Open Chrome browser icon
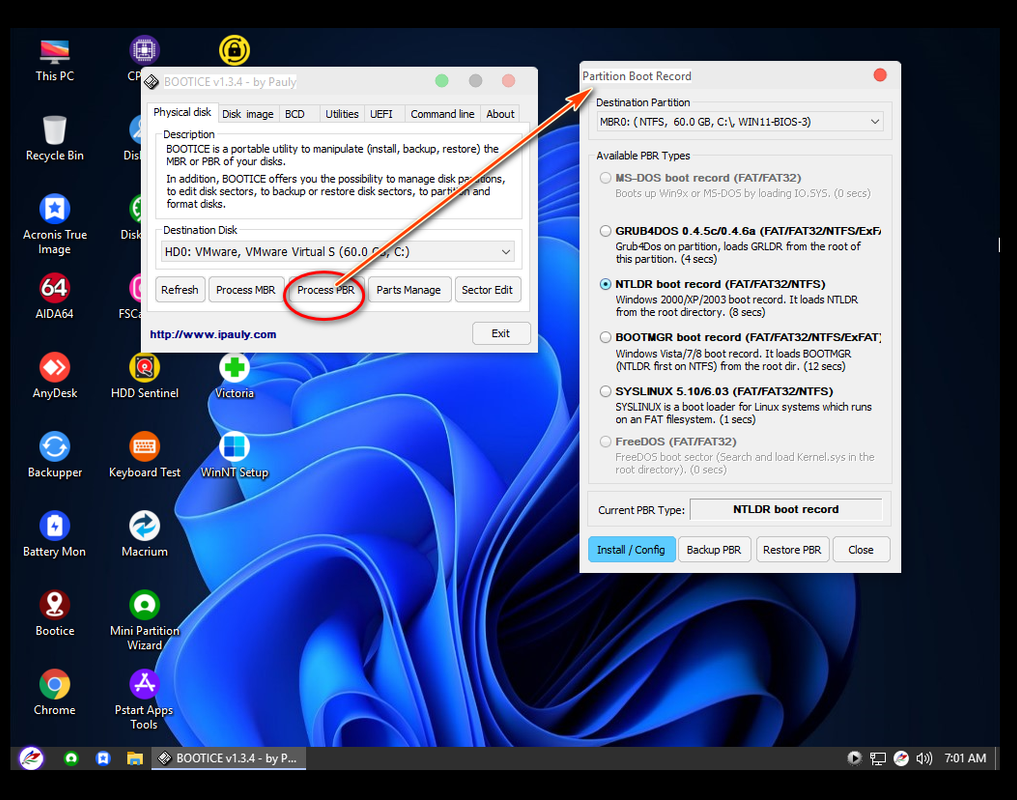 (x=54, y=693)
